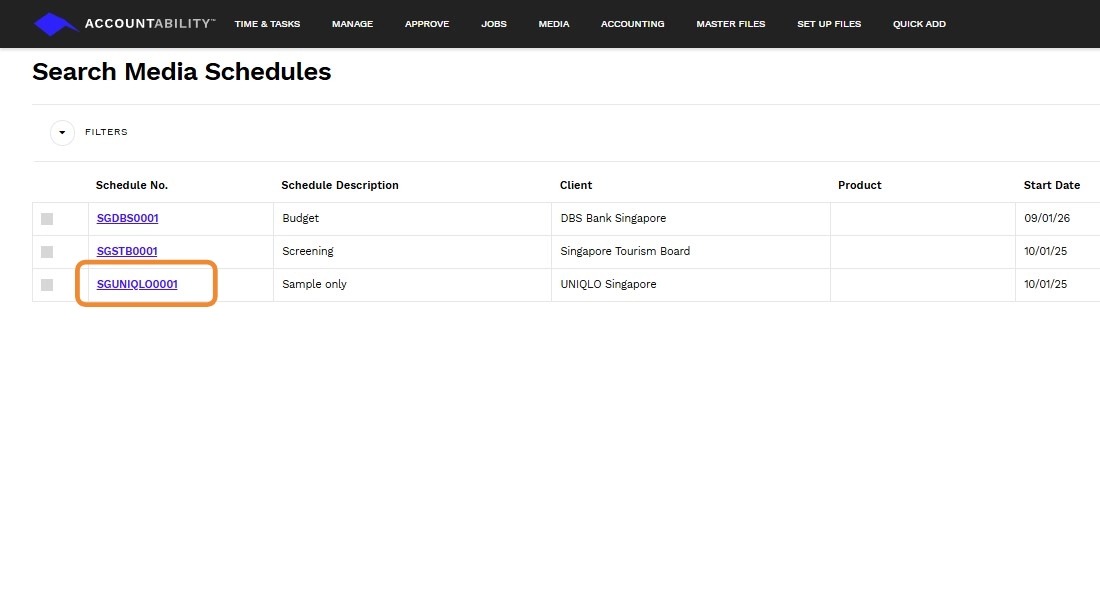Open schedule SGDBS0001 link
Viewport: 1100px width, 615px height.
pyautogui.click(x=127, y=218)
